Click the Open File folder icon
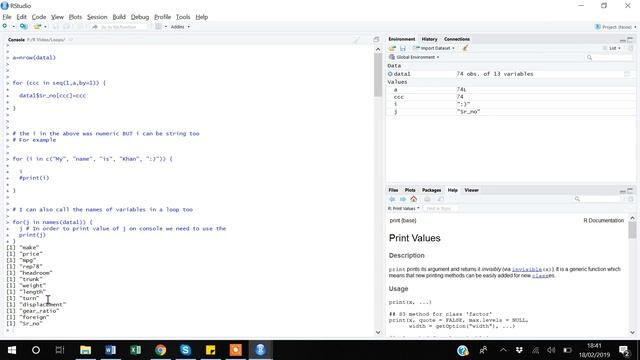 (x=38, y=27)
